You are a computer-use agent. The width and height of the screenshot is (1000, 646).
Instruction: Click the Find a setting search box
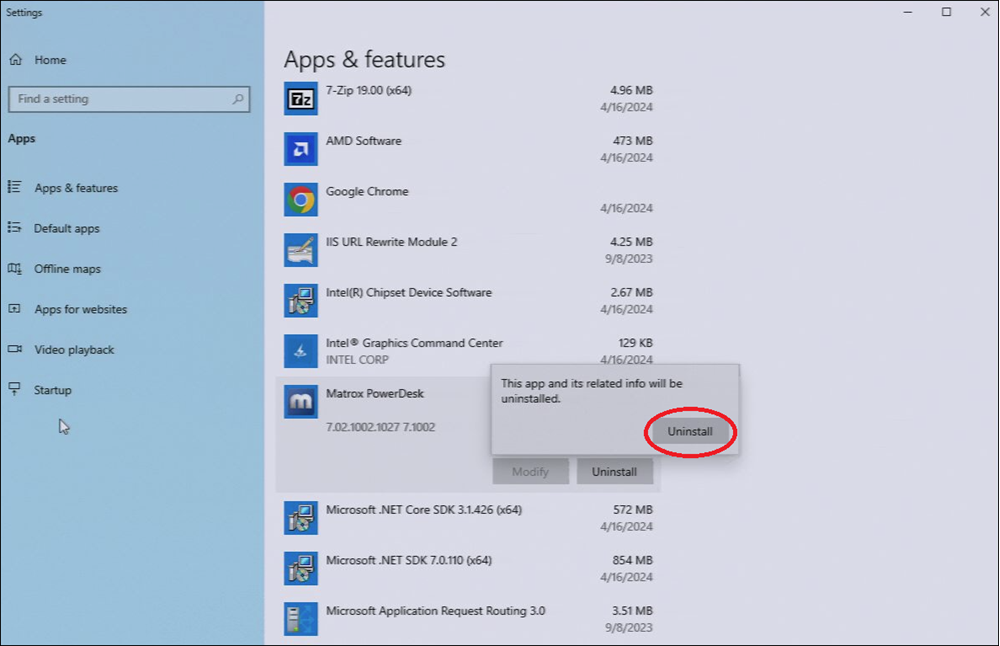(x=120, y=99)
